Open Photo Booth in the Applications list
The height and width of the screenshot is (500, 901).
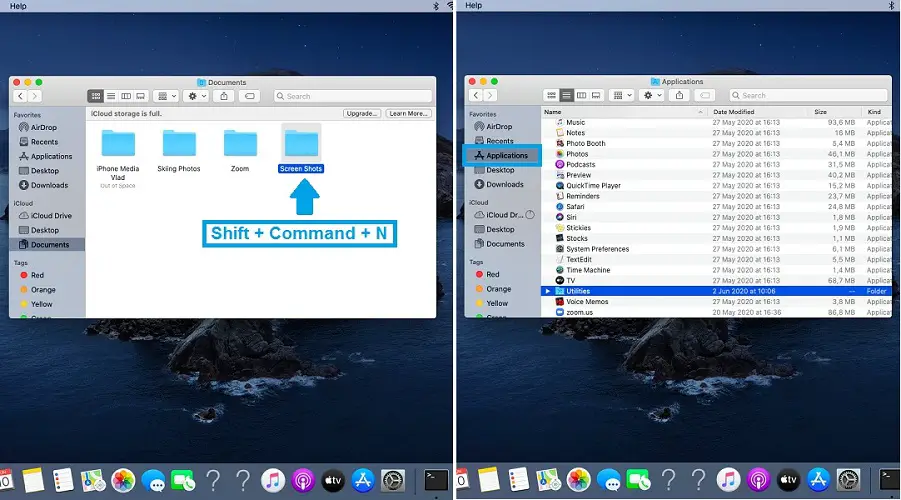[585, 144]
